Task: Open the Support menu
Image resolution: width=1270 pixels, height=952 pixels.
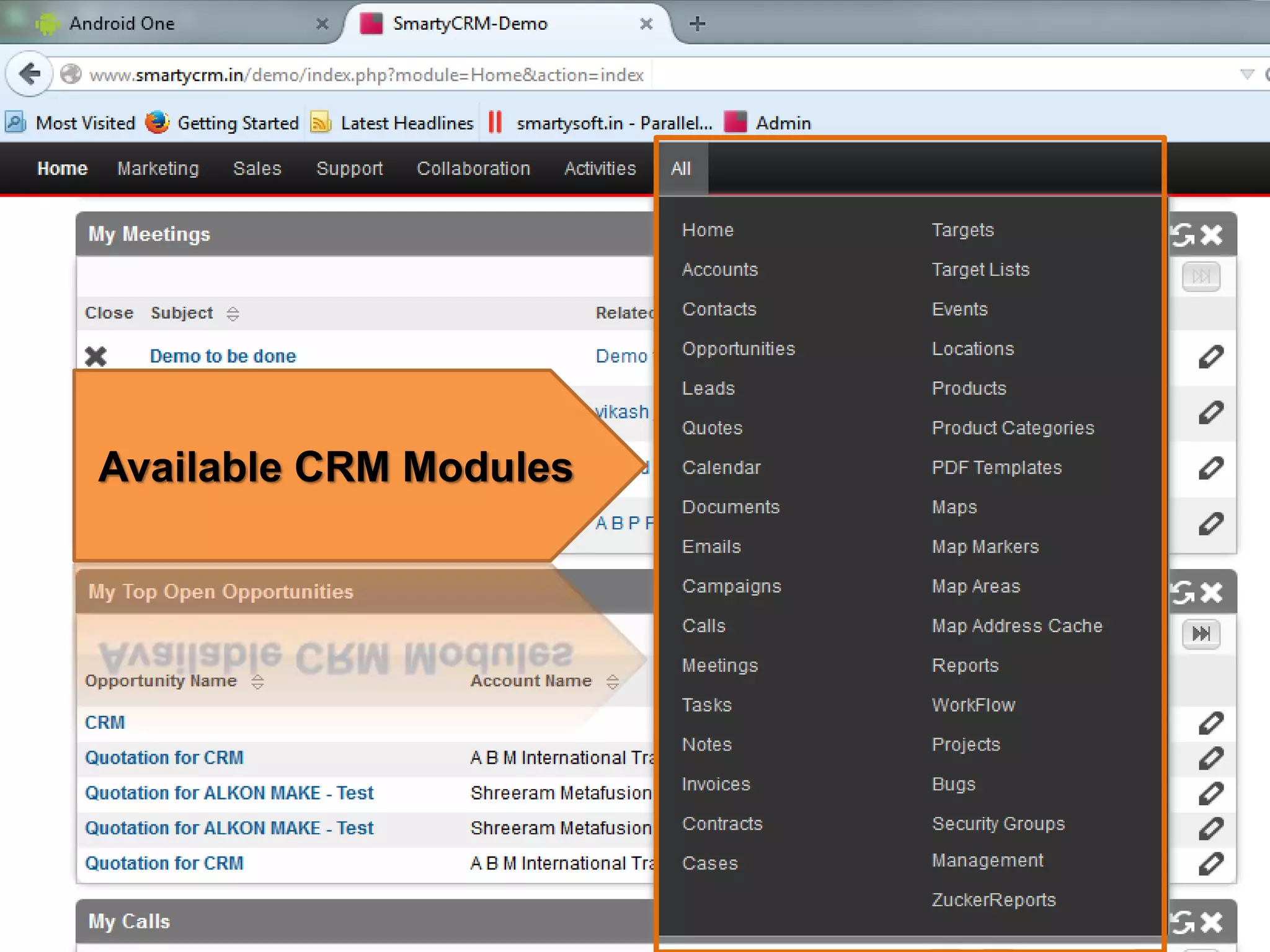Action: coord(350,169)
